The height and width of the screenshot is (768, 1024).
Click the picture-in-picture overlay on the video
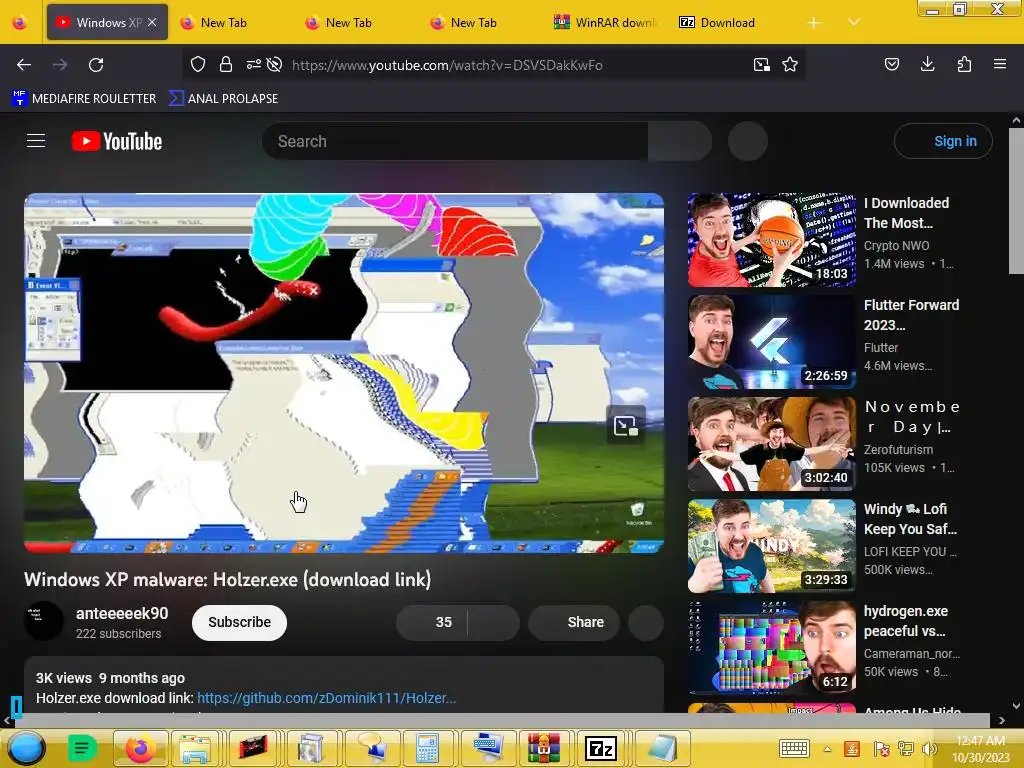(x=626, y=426)
